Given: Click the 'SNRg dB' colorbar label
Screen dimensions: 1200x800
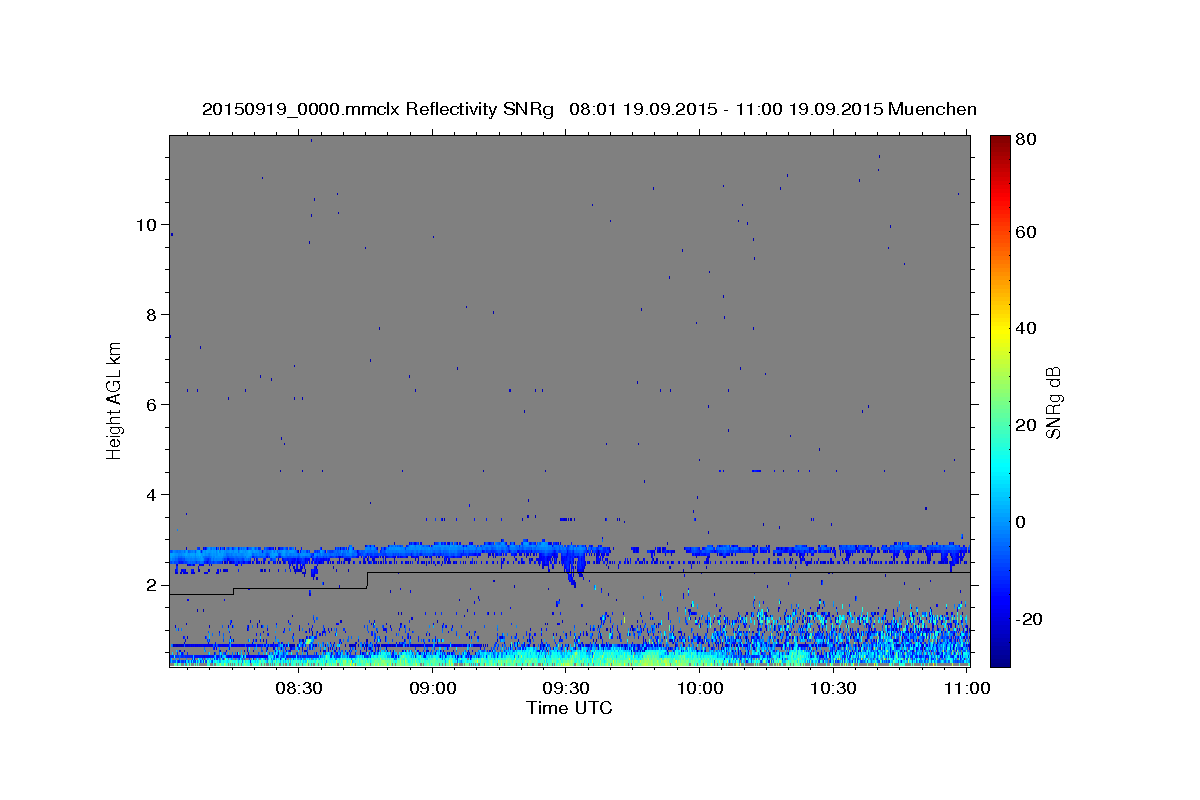Looking at the screenshot, I should [x=1053, y=401].
